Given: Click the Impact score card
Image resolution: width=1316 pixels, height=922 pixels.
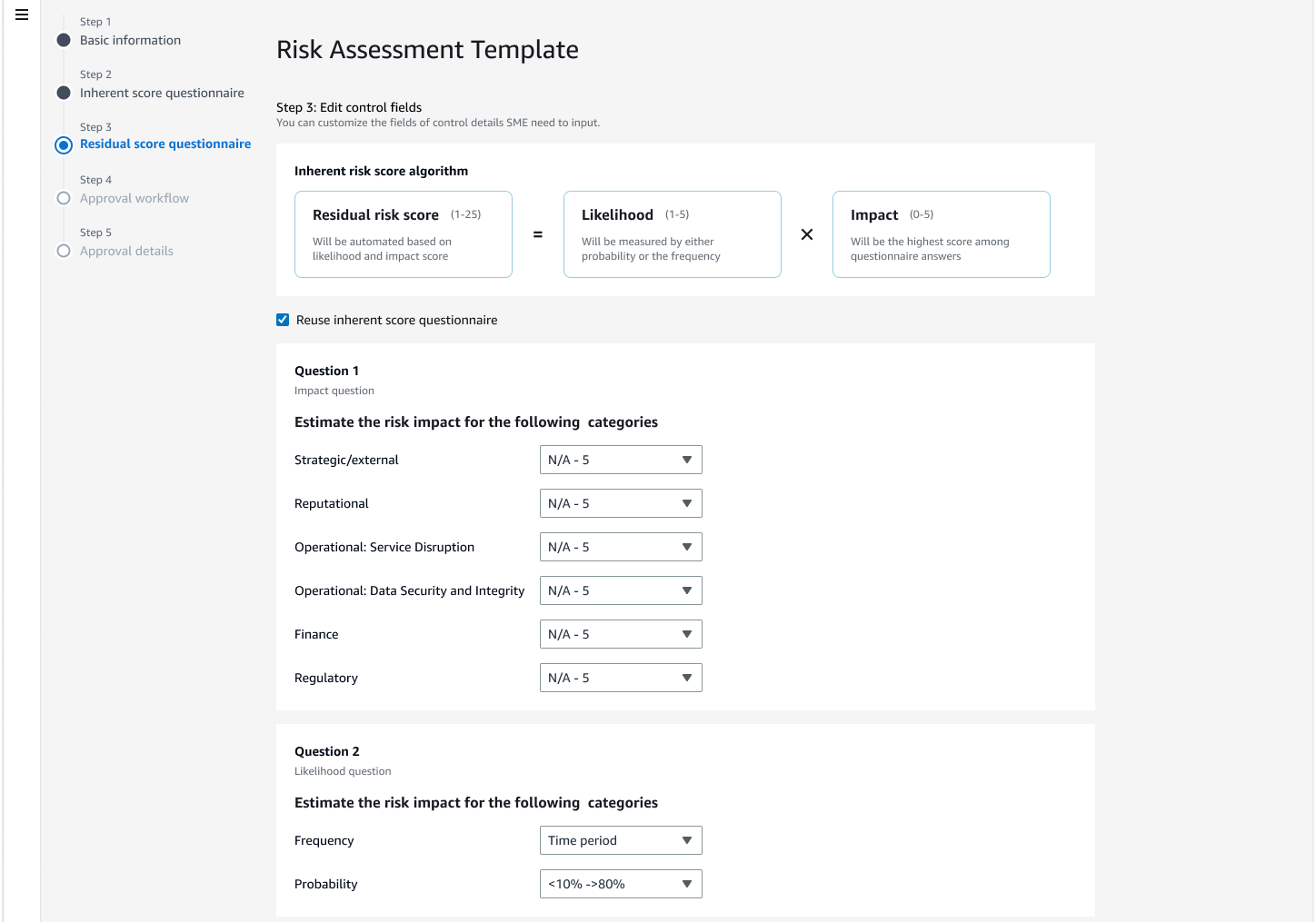Looking at the screenshot, I should [942, 234].
